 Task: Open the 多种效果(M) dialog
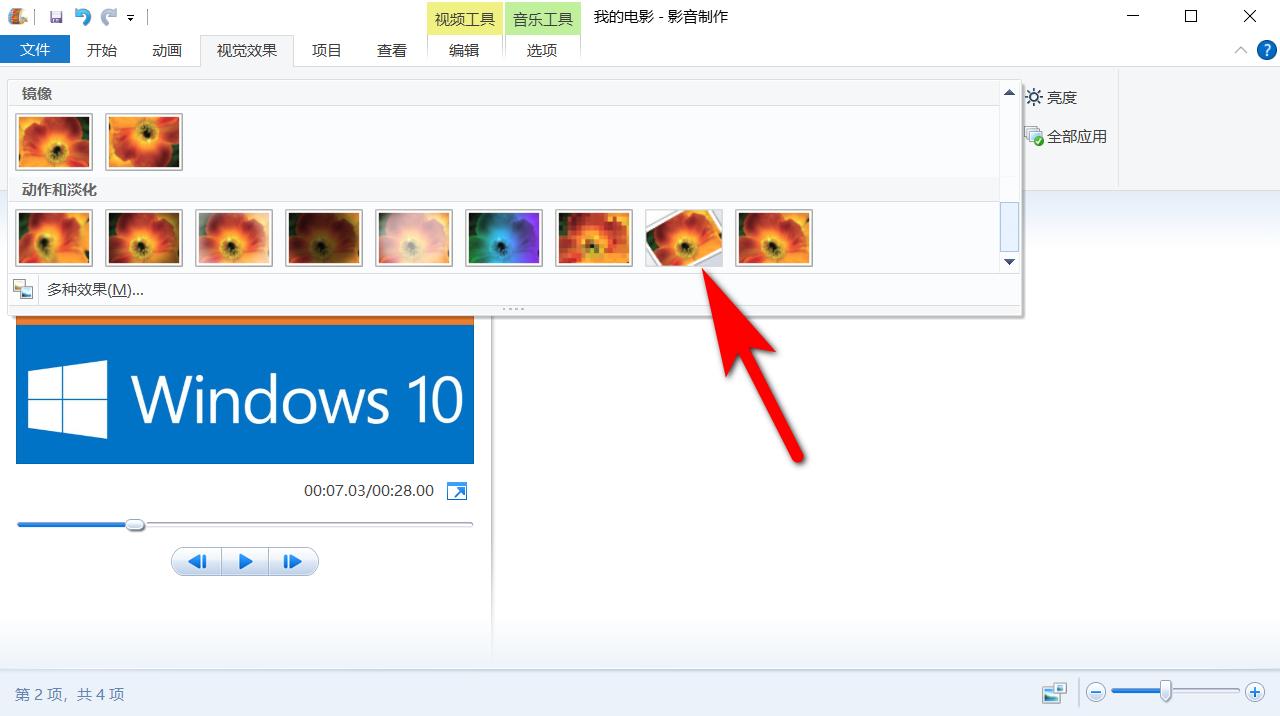coord(97,289)
